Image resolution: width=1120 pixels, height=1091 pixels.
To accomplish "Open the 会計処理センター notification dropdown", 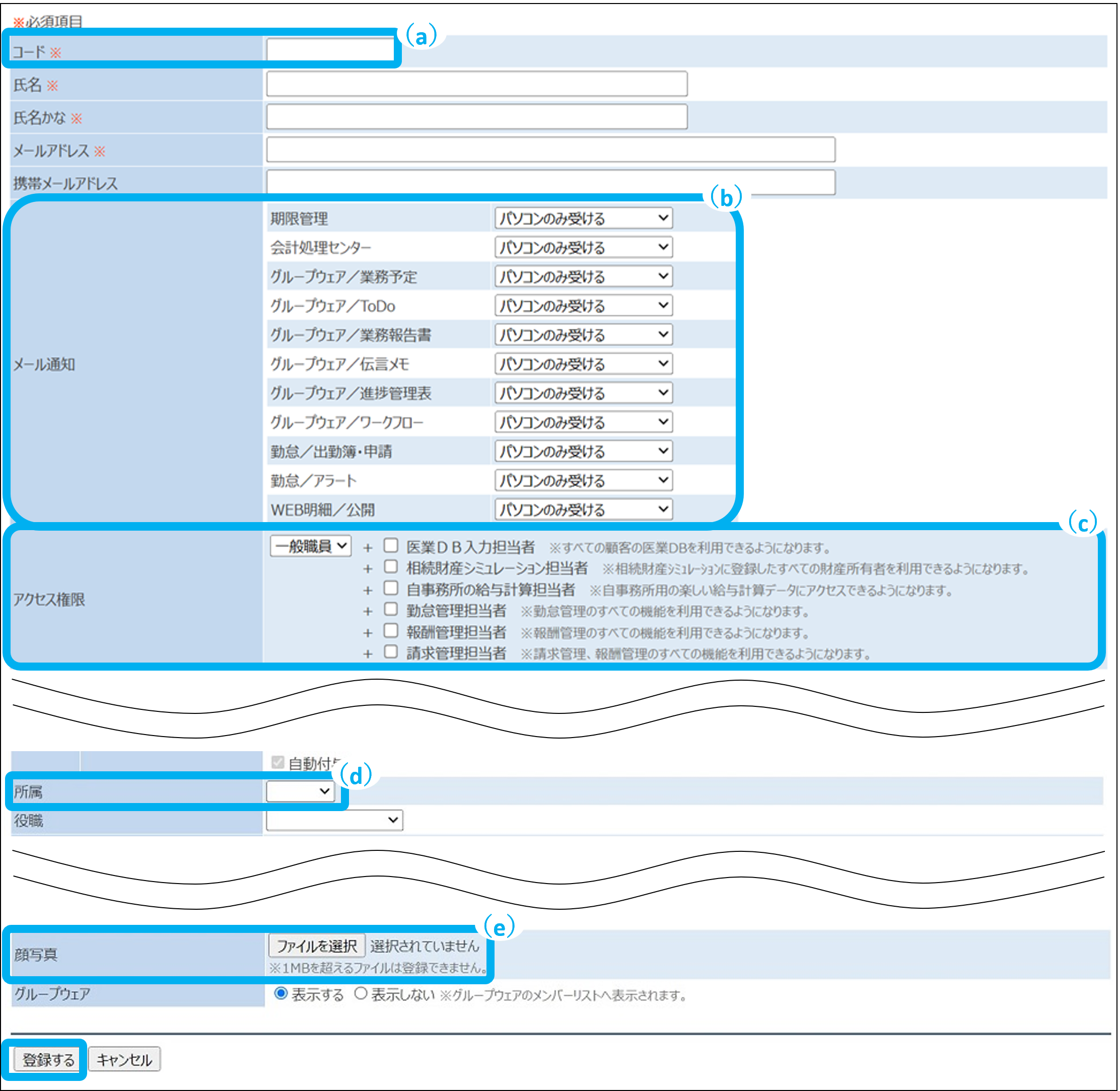I will click(x=583, y=248).
